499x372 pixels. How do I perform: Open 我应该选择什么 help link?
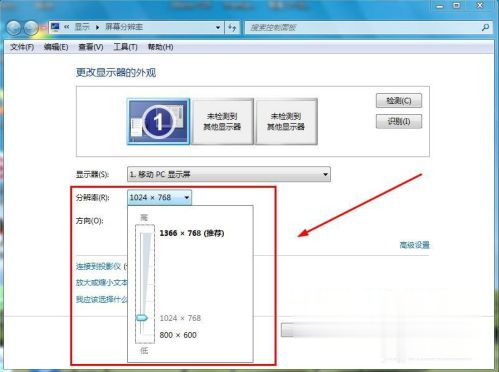pyautogui.click(x=101, y=299)
